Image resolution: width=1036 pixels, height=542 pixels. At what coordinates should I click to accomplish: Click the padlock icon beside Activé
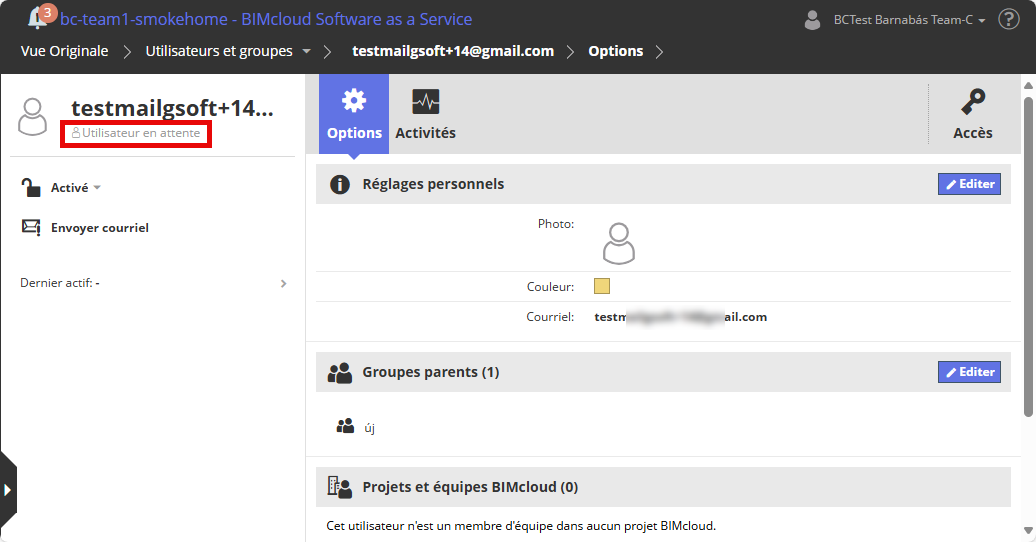point(31,187)
